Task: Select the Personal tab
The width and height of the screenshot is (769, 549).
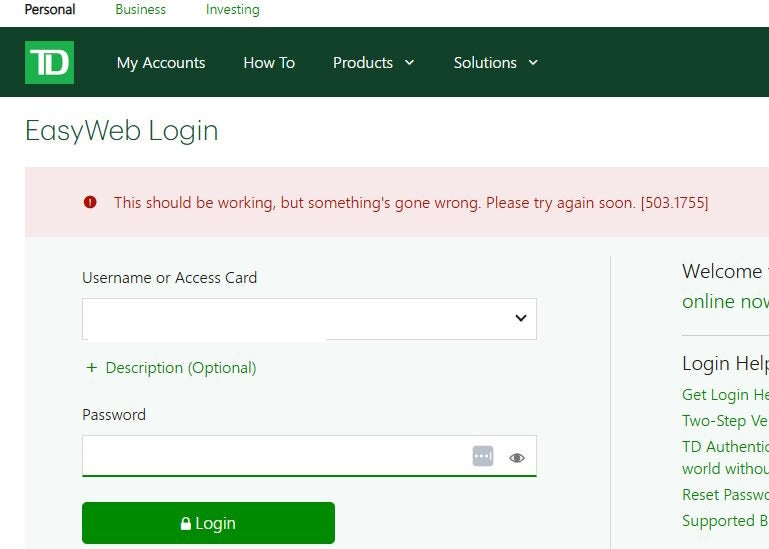Action: pos(50,10)
